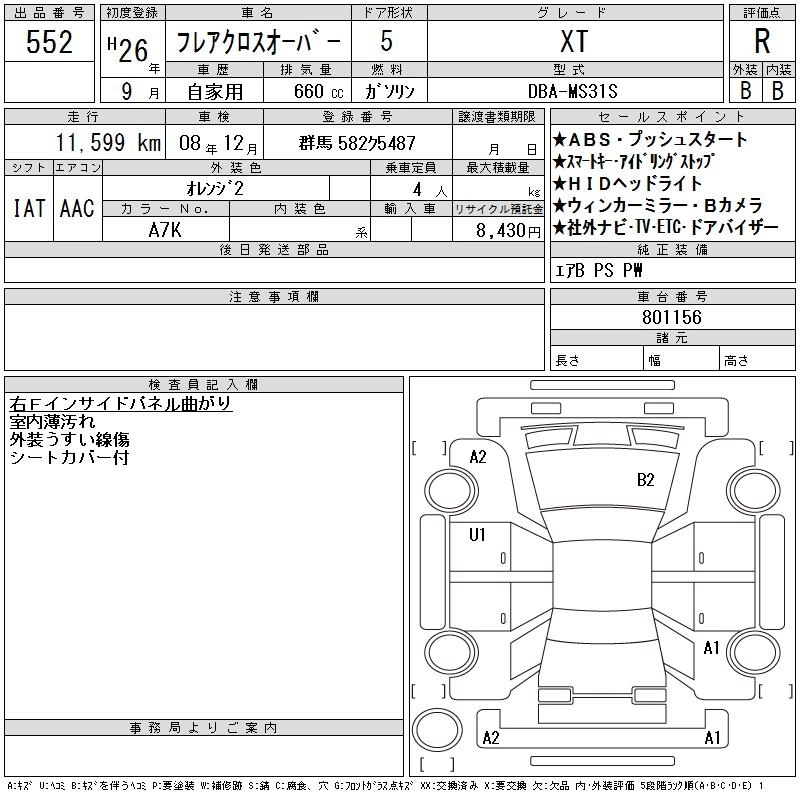Screen dimensions: 800x800
Task: Click the 事務局よりご案内 header
Action: (x=204, y=728)
